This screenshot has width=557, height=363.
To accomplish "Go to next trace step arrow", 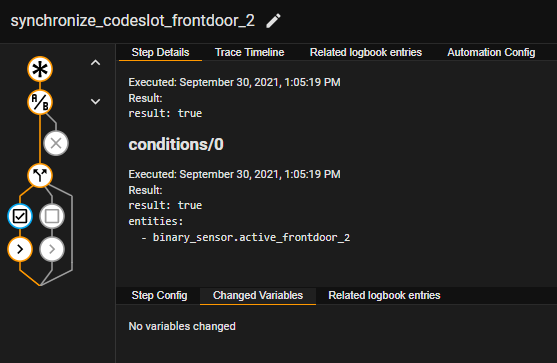I will pyautogui.click(x=95, y=102).
